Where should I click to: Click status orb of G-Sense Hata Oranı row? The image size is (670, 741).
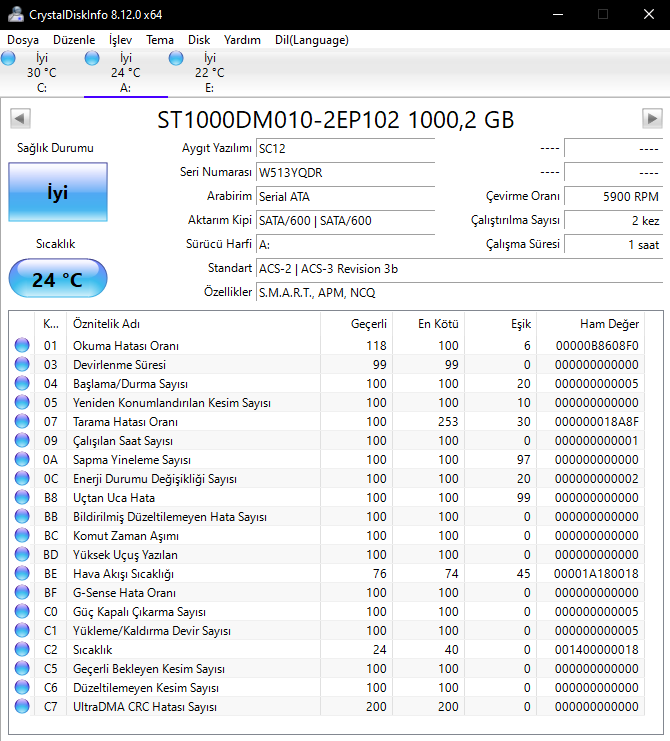pyautogui.click(x=22, y=592)
